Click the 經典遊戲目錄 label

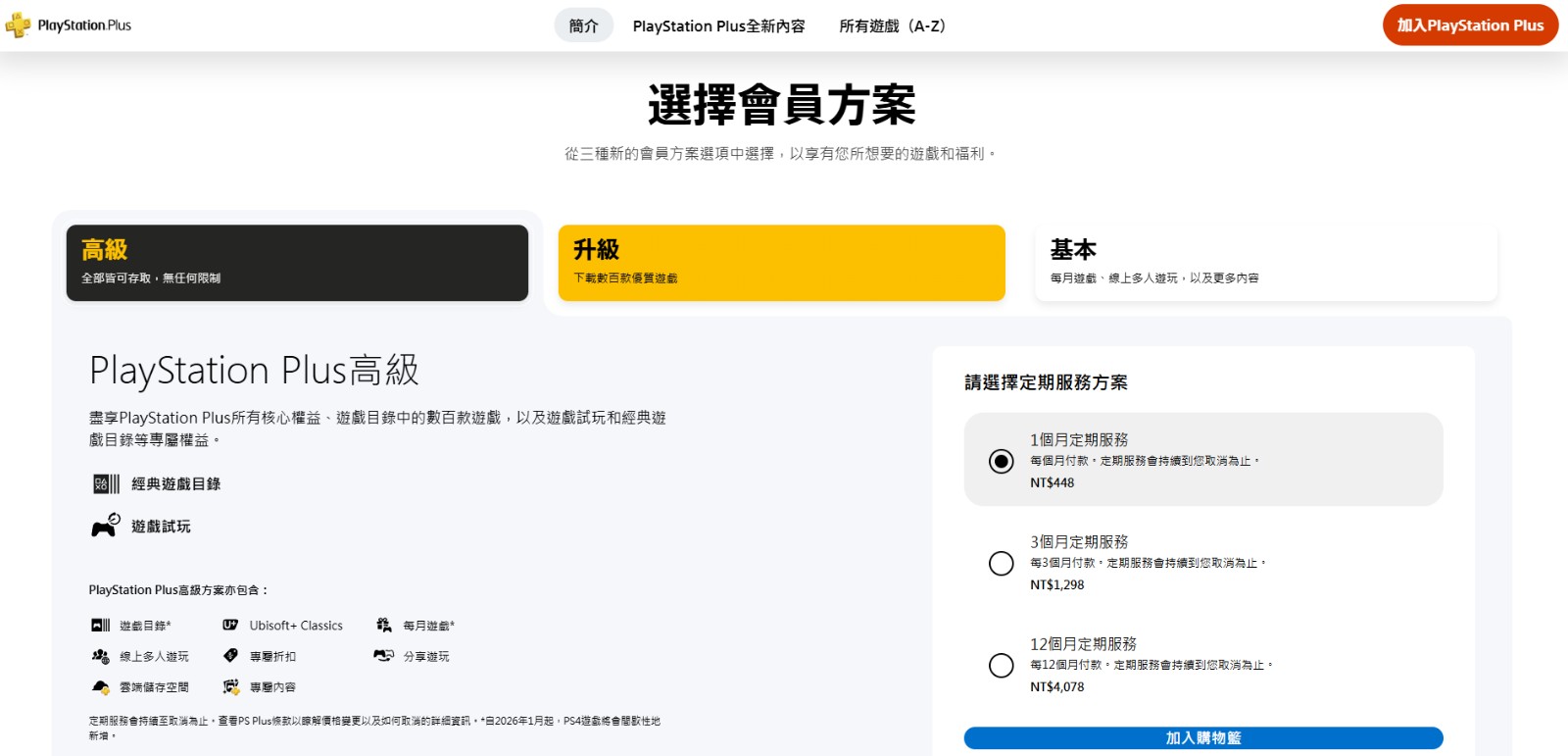[x=176, y=484]
